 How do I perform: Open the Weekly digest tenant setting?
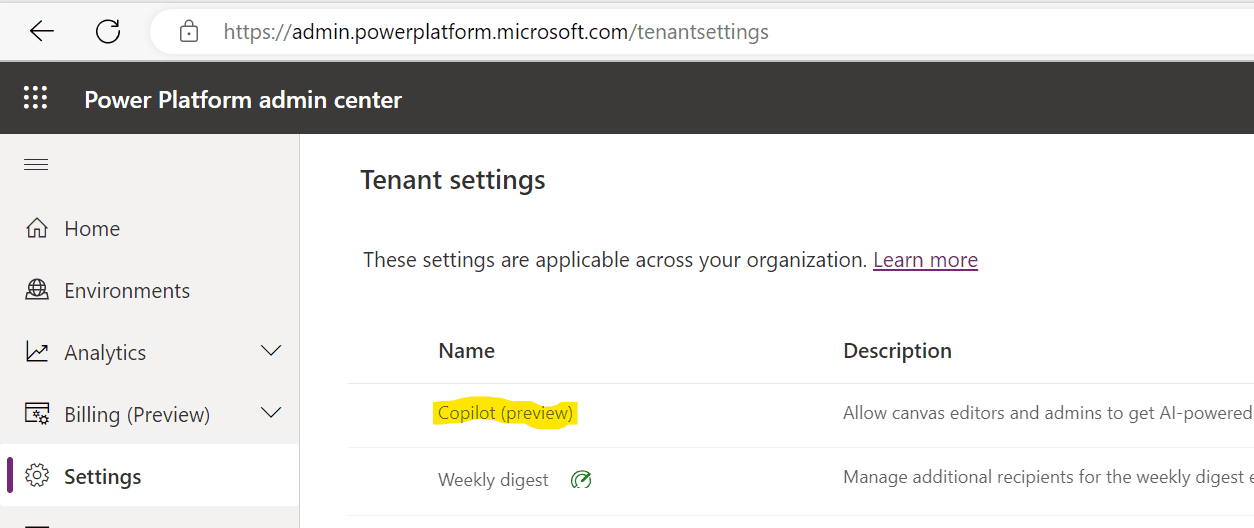click(x=493, y=480)
